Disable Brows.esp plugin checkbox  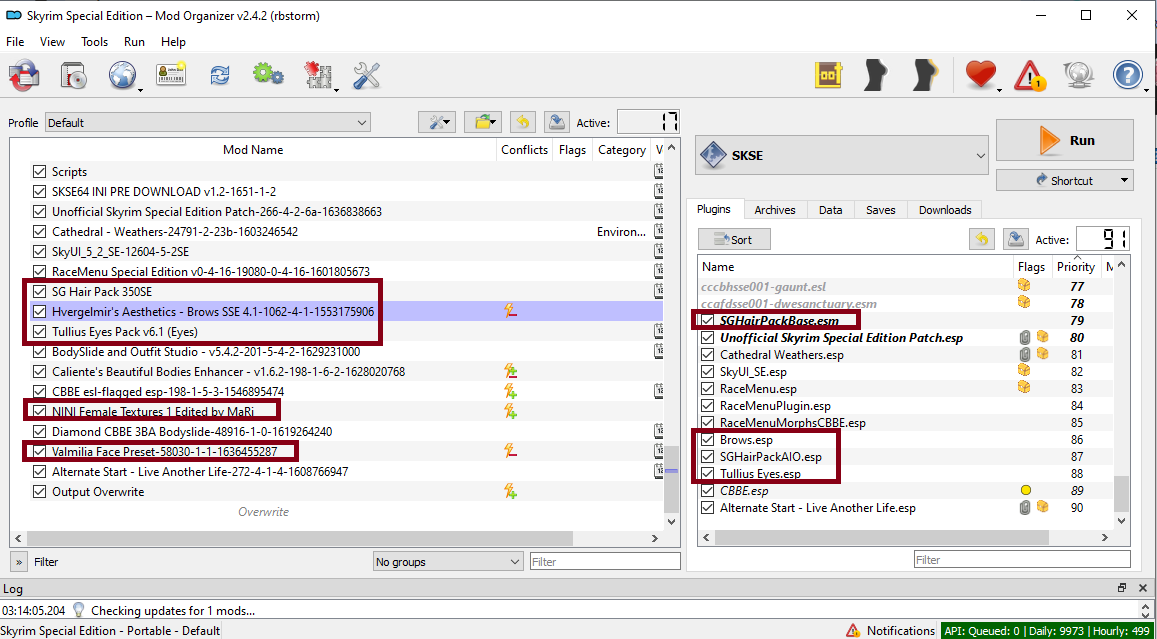(x=708, y=440)
